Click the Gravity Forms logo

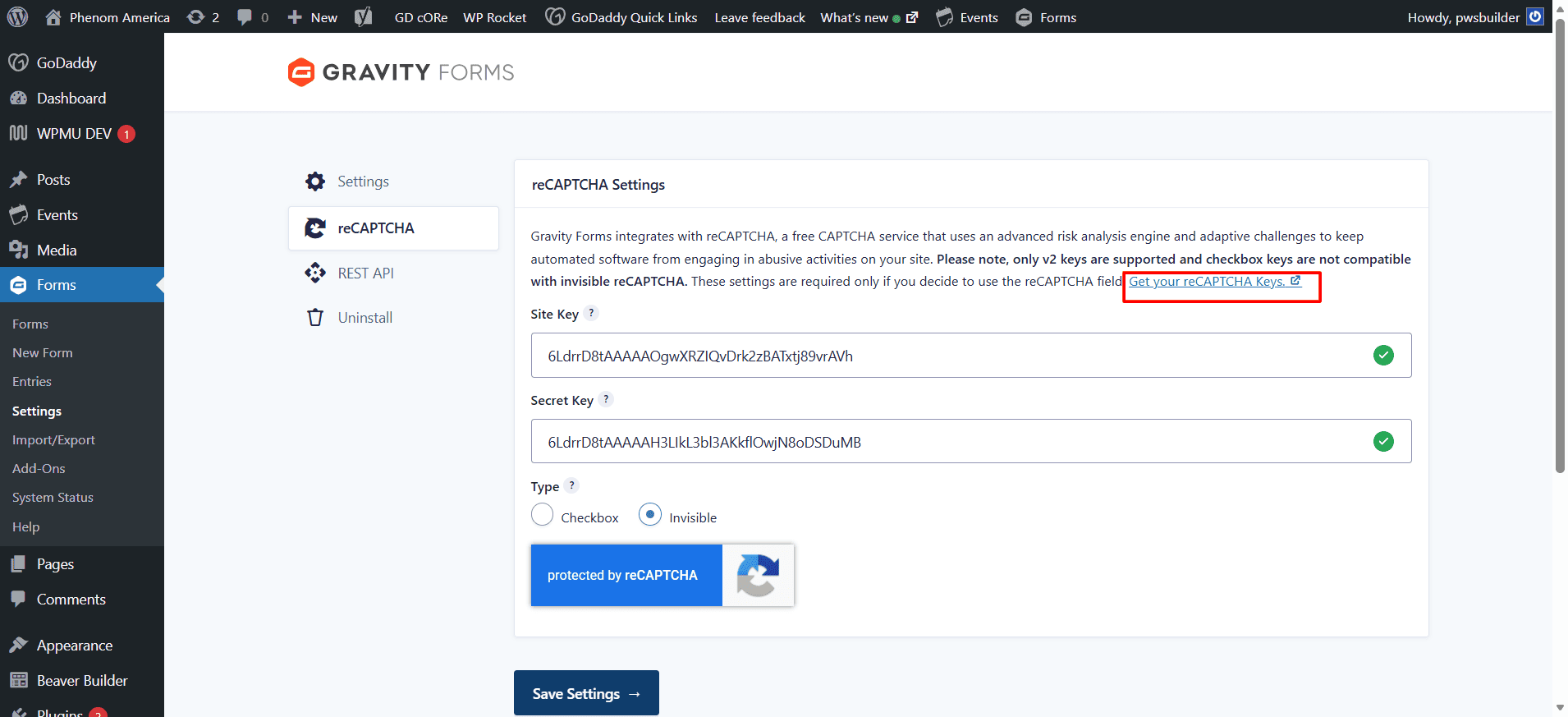pos(401,72)
